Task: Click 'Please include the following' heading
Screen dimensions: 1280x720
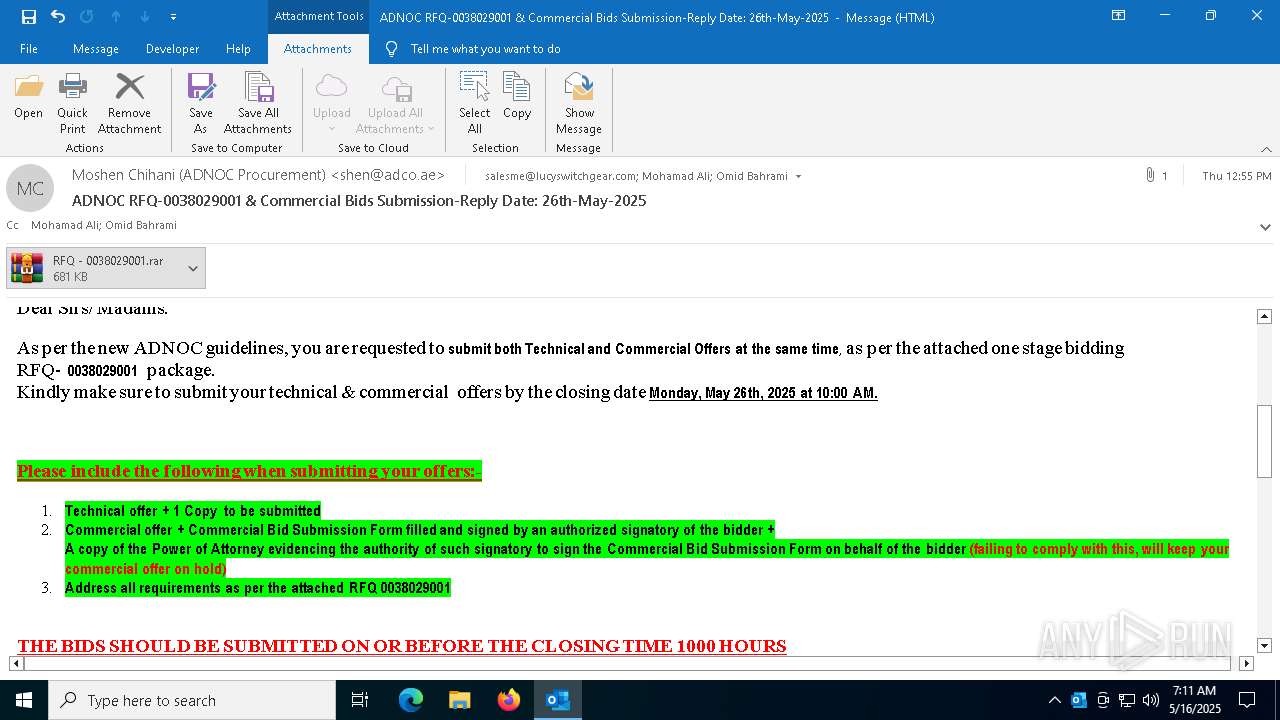Action: (x=249, y=471)
